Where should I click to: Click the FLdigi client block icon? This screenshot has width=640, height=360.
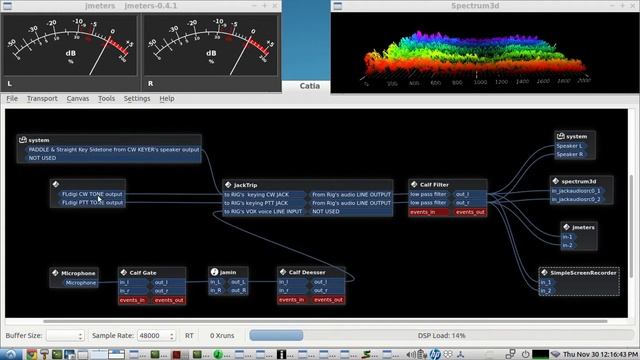point(56,184)
